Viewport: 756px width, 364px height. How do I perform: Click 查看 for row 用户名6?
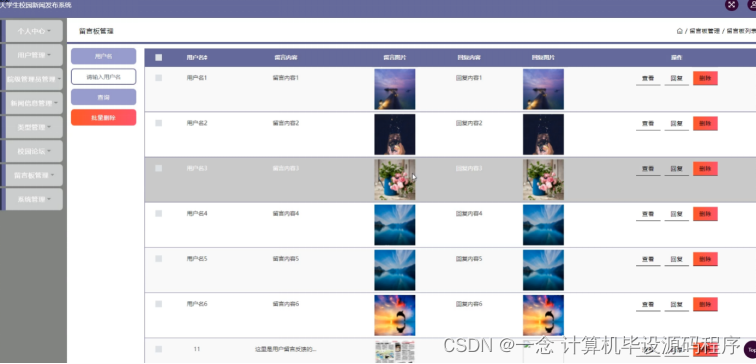point(648,305)
